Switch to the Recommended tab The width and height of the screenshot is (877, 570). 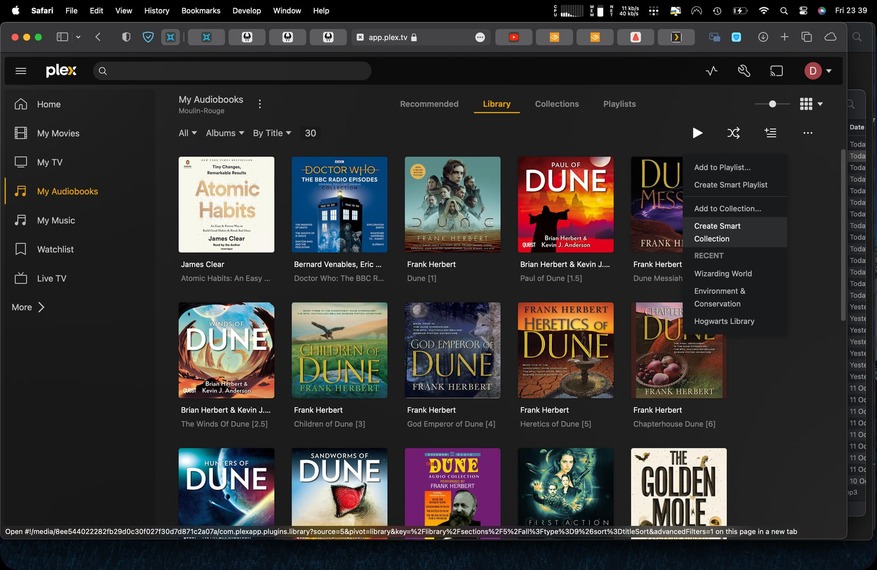click(429, 104)
